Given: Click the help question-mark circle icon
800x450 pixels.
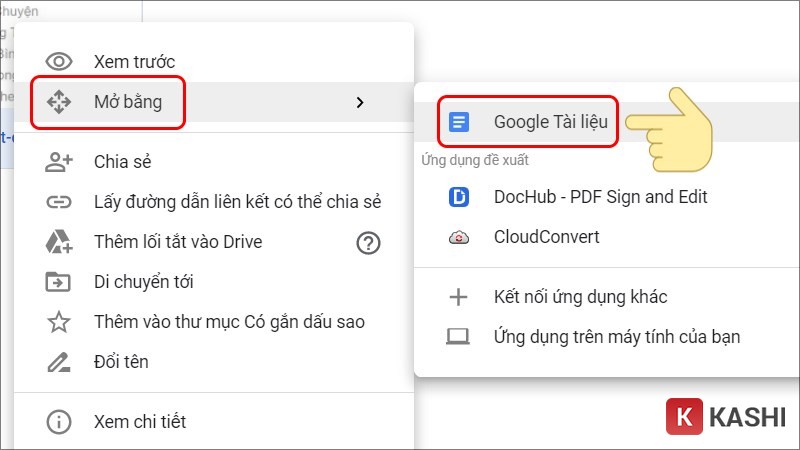Looking at the screenshot, I should 368,243.
